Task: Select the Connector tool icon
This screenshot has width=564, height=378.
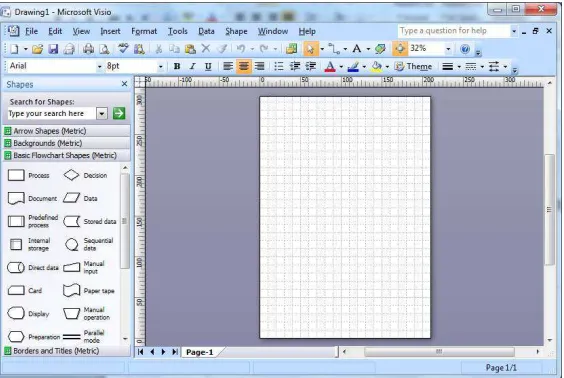Action: point(334,49)
